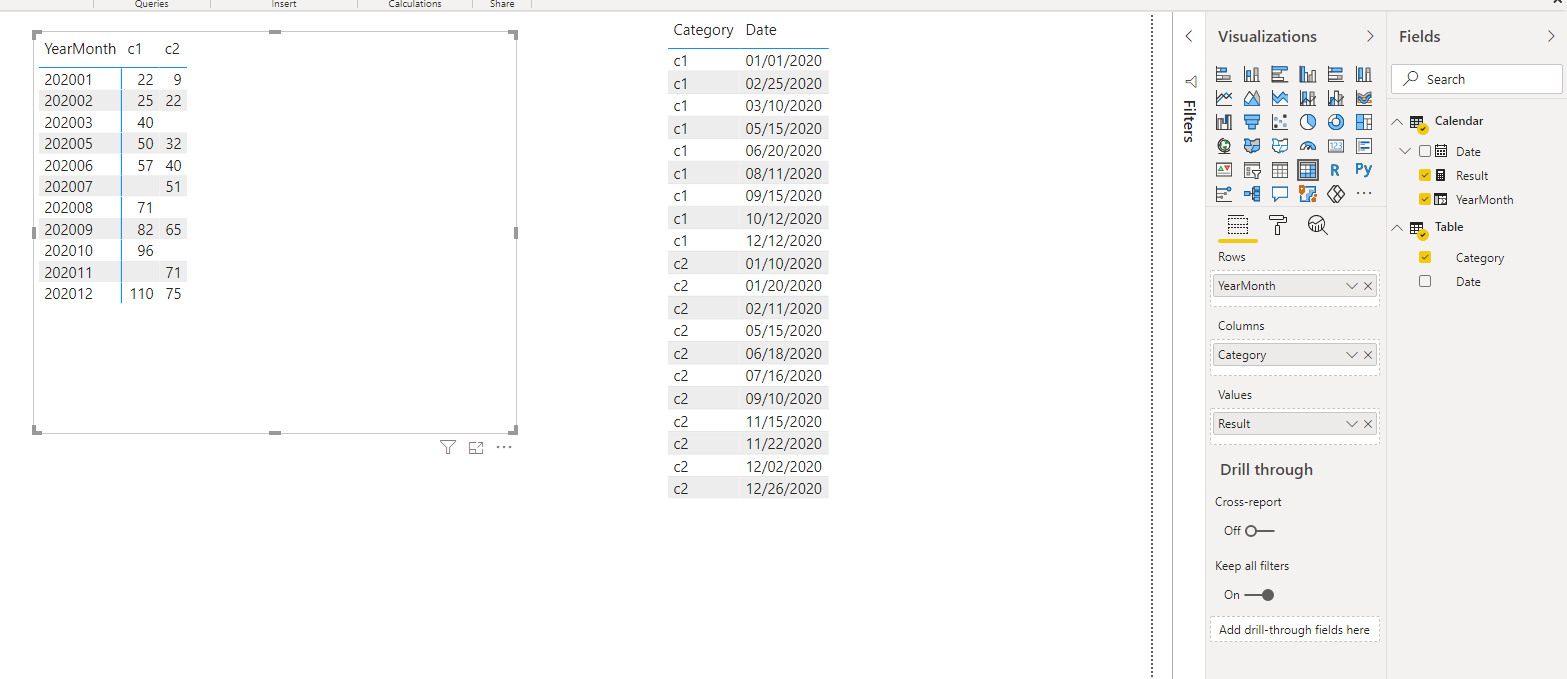
Task: Check the Date checkbox under Calendar
Action: coord(1425,151)
